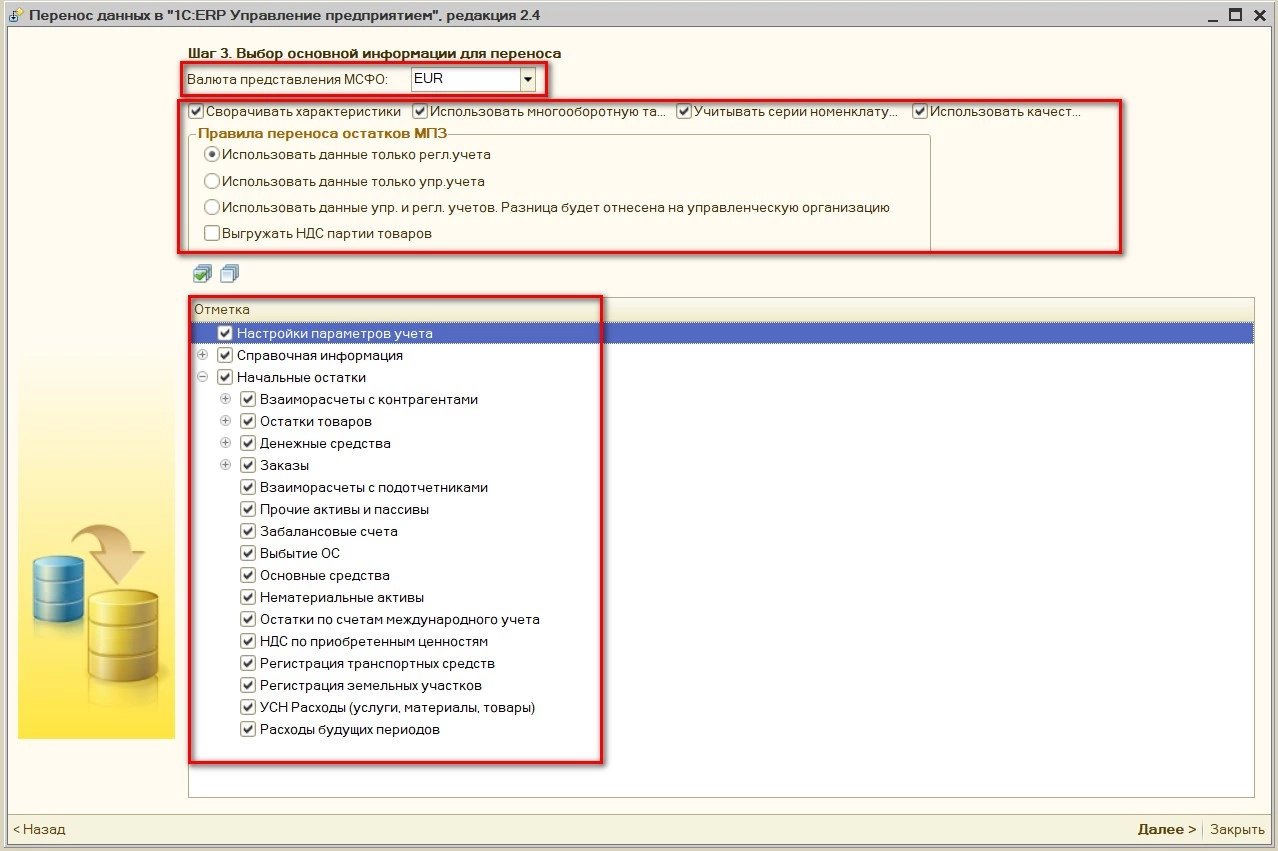
Task: Uncheck Выбытие ОС checkbox
Action: [x=248, y=553]
